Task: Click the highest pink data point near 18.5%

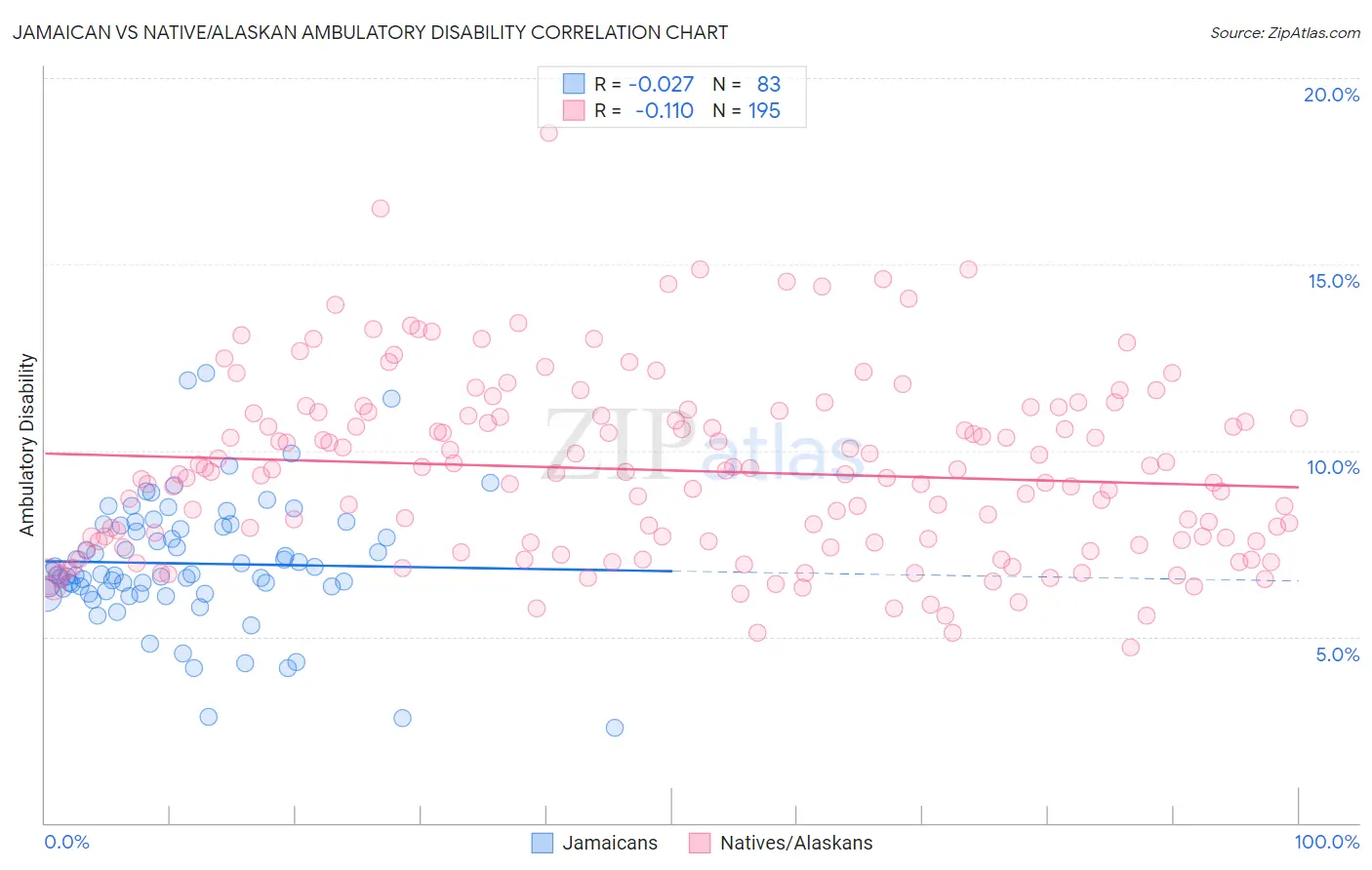Action: (x=548, y=133)
